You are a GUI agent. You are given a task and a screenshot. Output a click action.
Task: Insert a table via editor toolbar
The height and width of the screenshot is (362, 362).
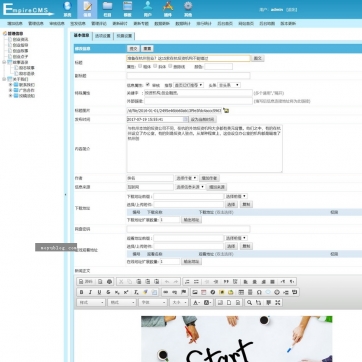click(241, 292)
